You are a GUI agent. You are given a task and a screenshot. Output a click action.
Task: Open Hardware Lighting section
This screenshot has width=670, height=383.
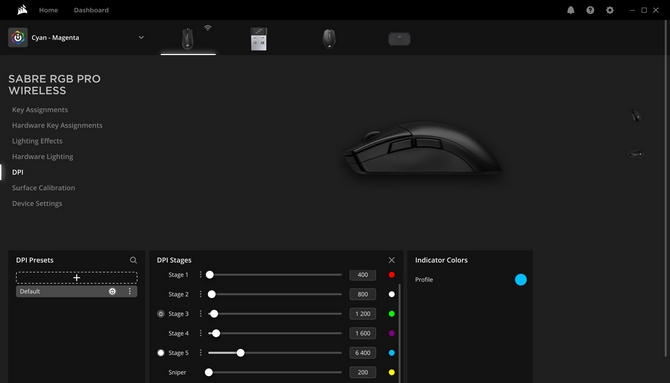42,156
